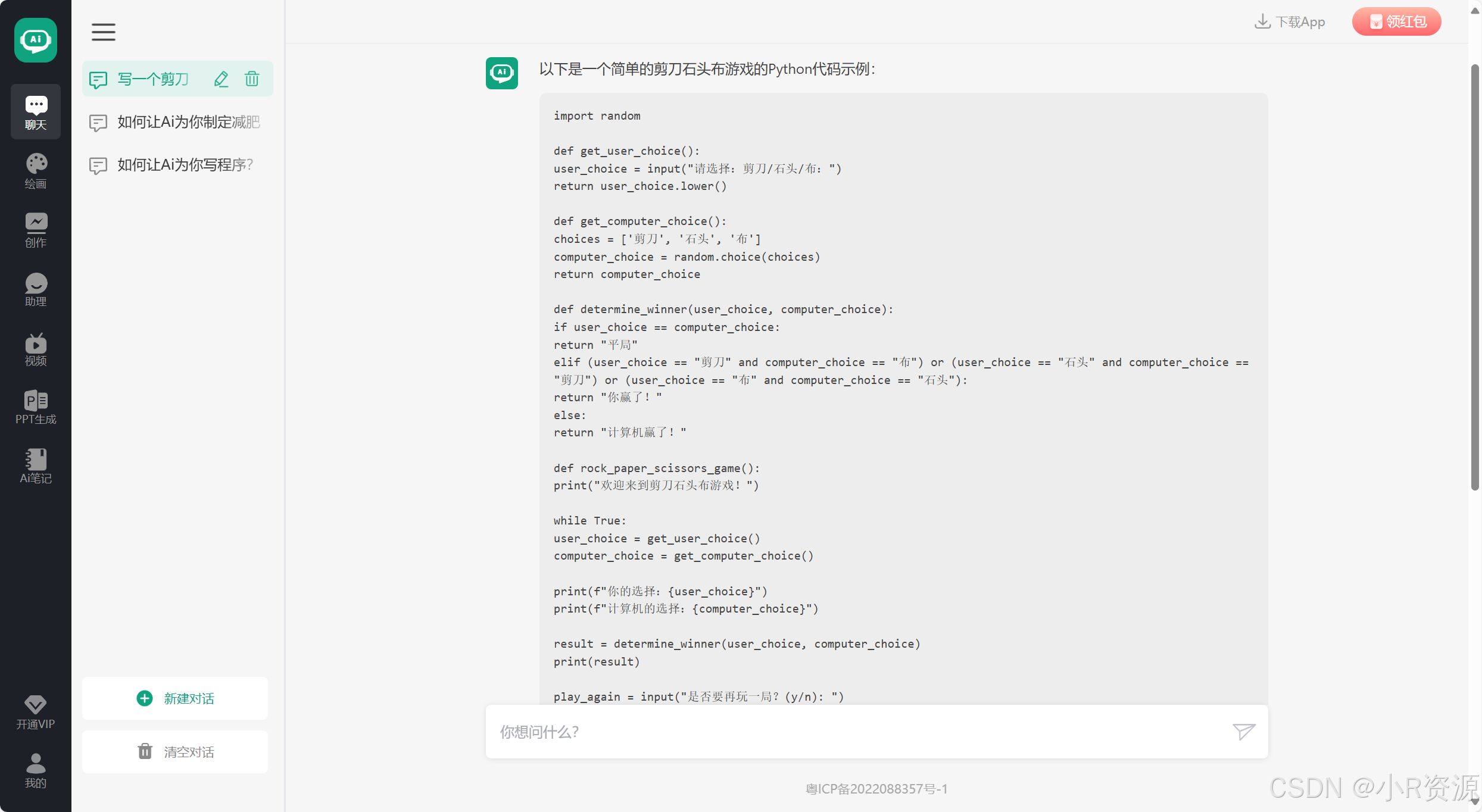Viewport: 1482px width, 812px height.
Task: Toggle the hamburger sidebar menu
Action: (103, 32)
